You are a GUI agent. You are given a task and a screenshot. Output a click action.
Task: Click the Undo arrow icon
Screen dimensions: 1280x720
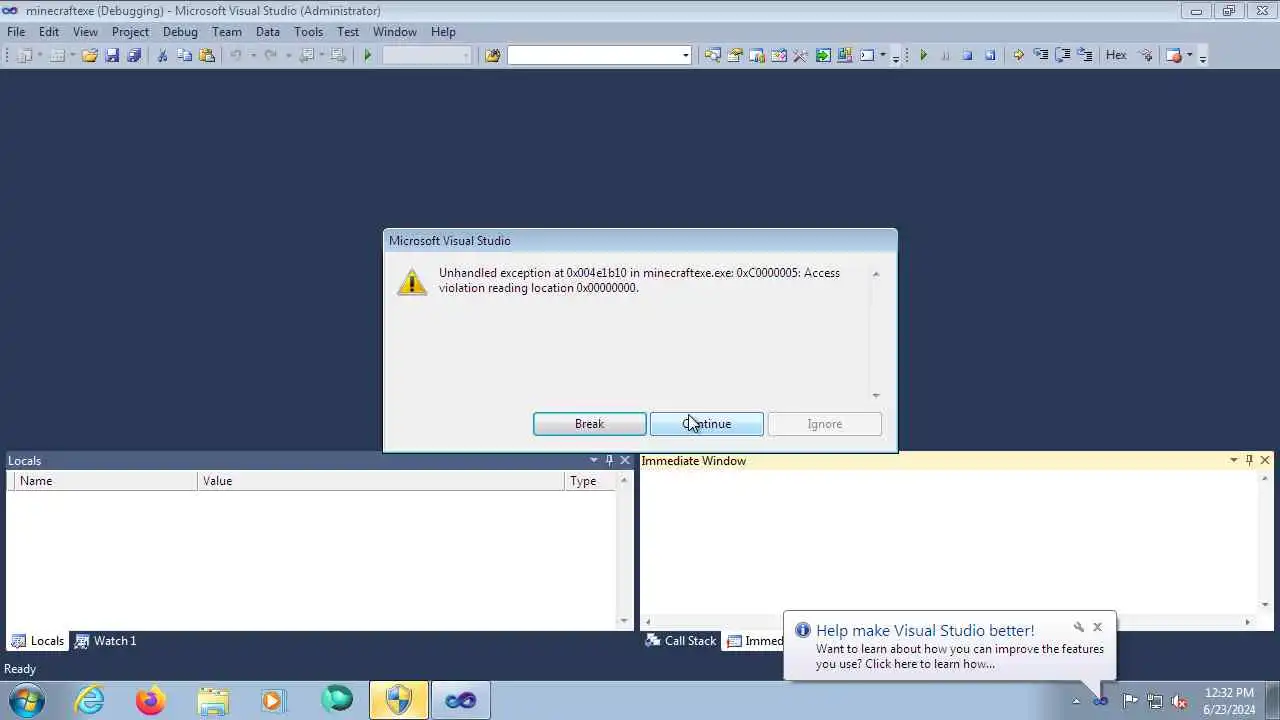pos(236,55)
